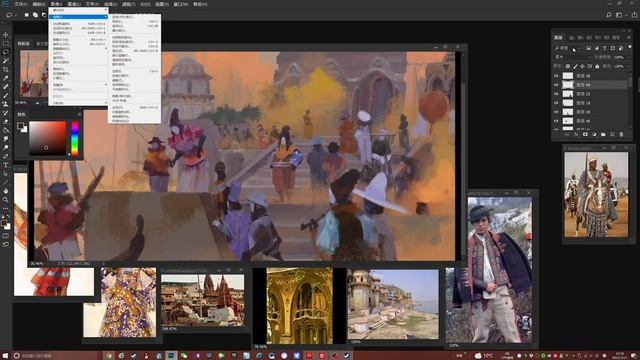The image size is (640, 360).
Task: Click the delete layer trash icon
Action: click(x=621, y=134)
